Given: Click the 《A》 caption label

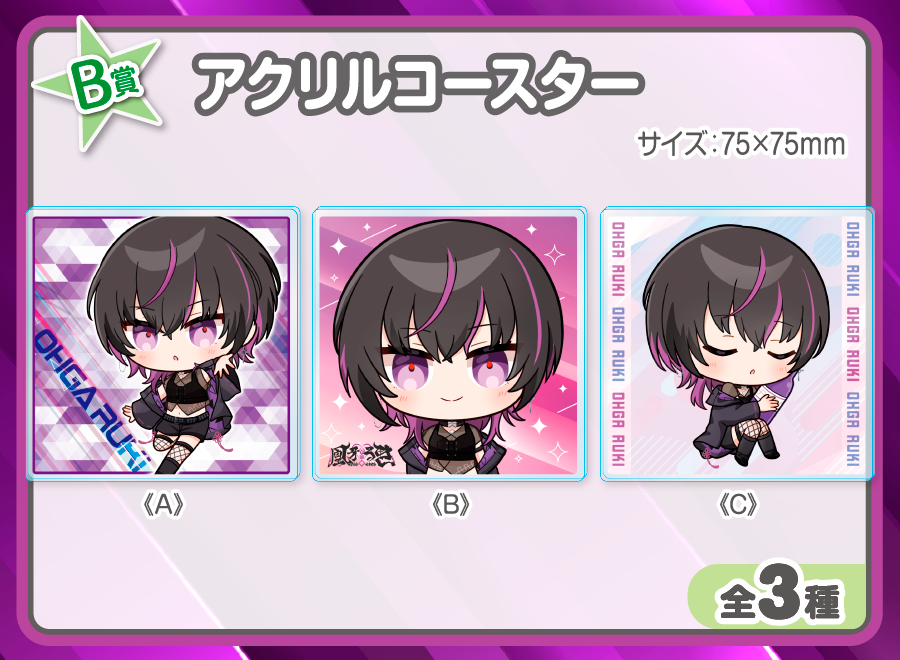Looking at the screenshot, I should point(163,504).
